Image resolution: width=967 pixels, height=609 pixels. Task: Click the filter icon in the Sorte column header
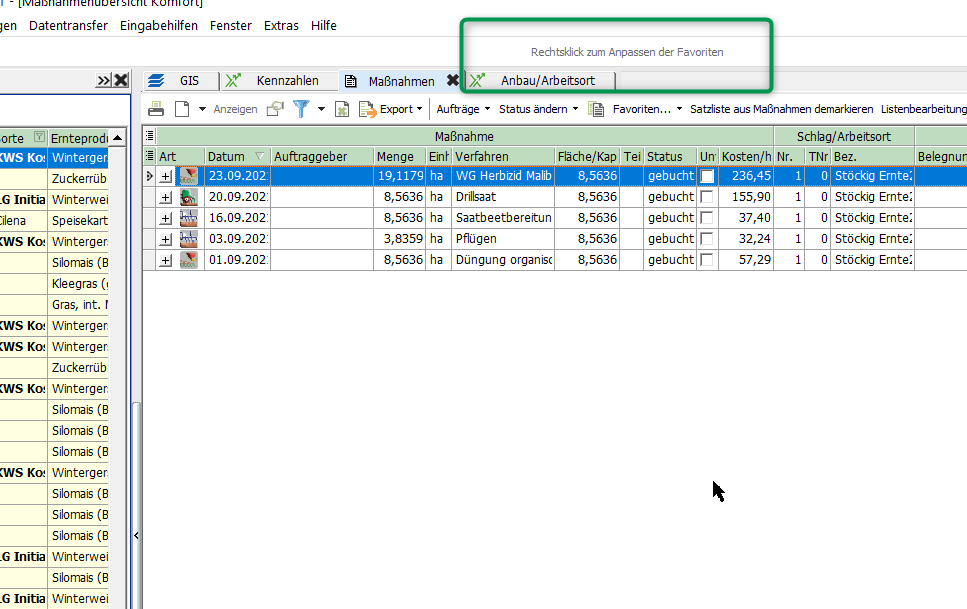click(x=39, y=137)
